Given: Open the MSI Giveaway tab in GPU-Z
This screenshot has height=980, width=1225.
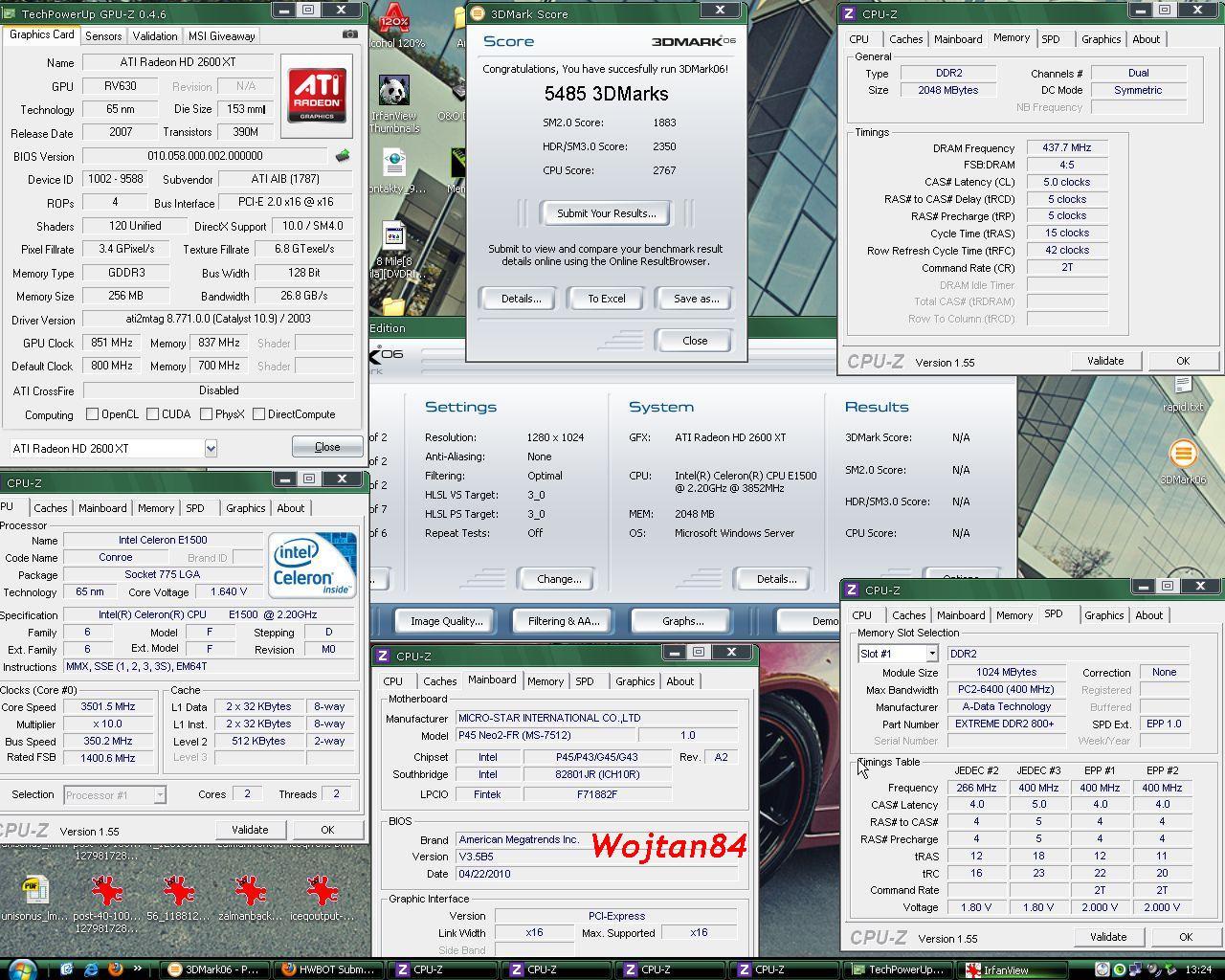Looking at the screenshot, I should click(x=221, y=35).
